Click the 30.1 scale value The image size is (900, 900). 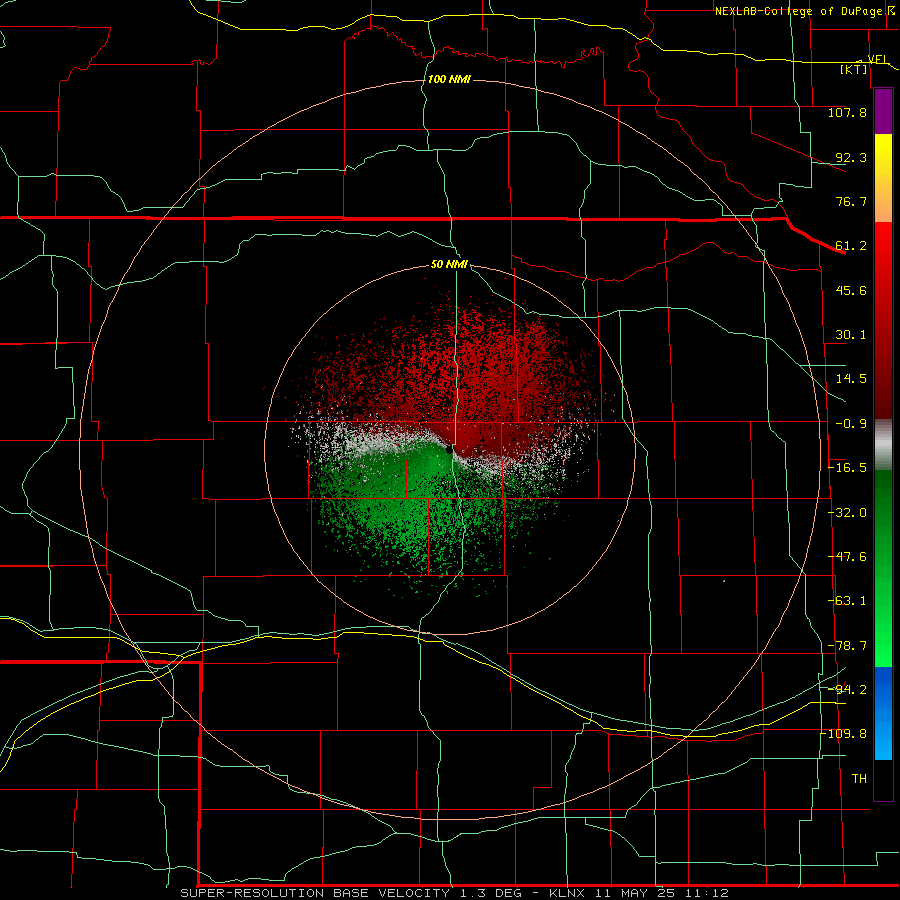(x=851, y=335)
